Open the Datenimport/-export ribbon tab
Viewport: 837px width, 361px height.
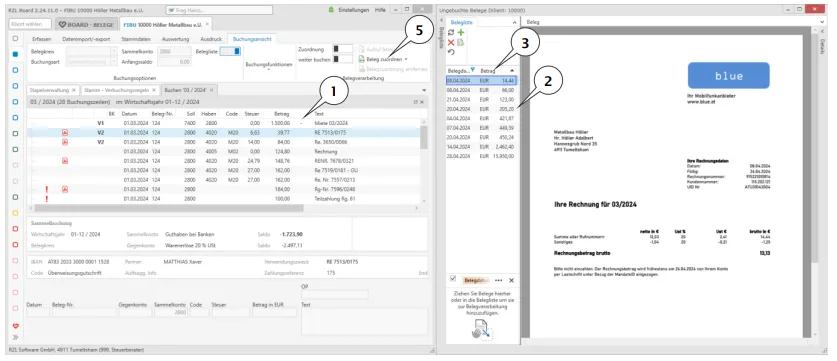[x=86, y=39]
